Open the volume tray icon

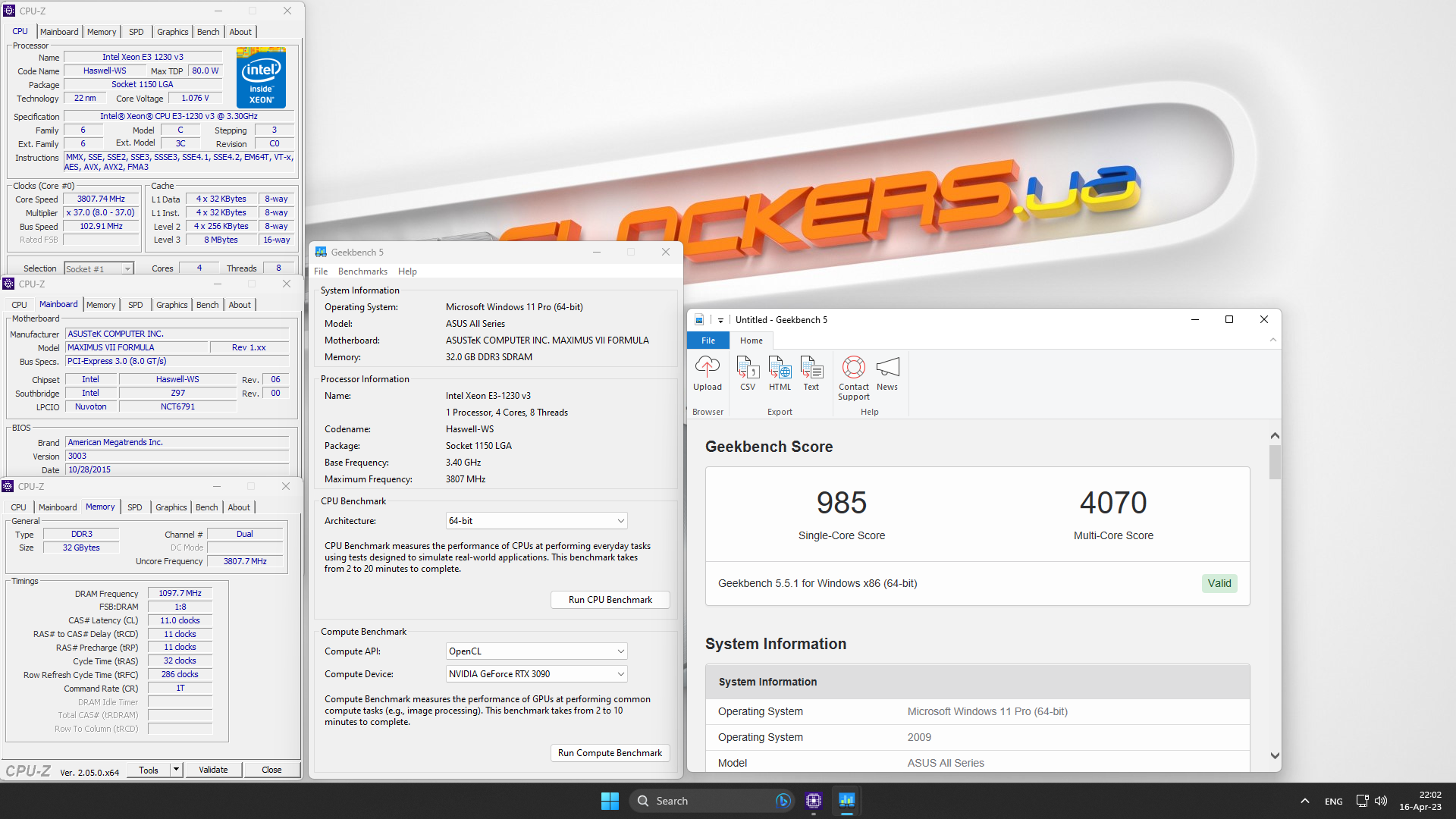[1381, 801]
